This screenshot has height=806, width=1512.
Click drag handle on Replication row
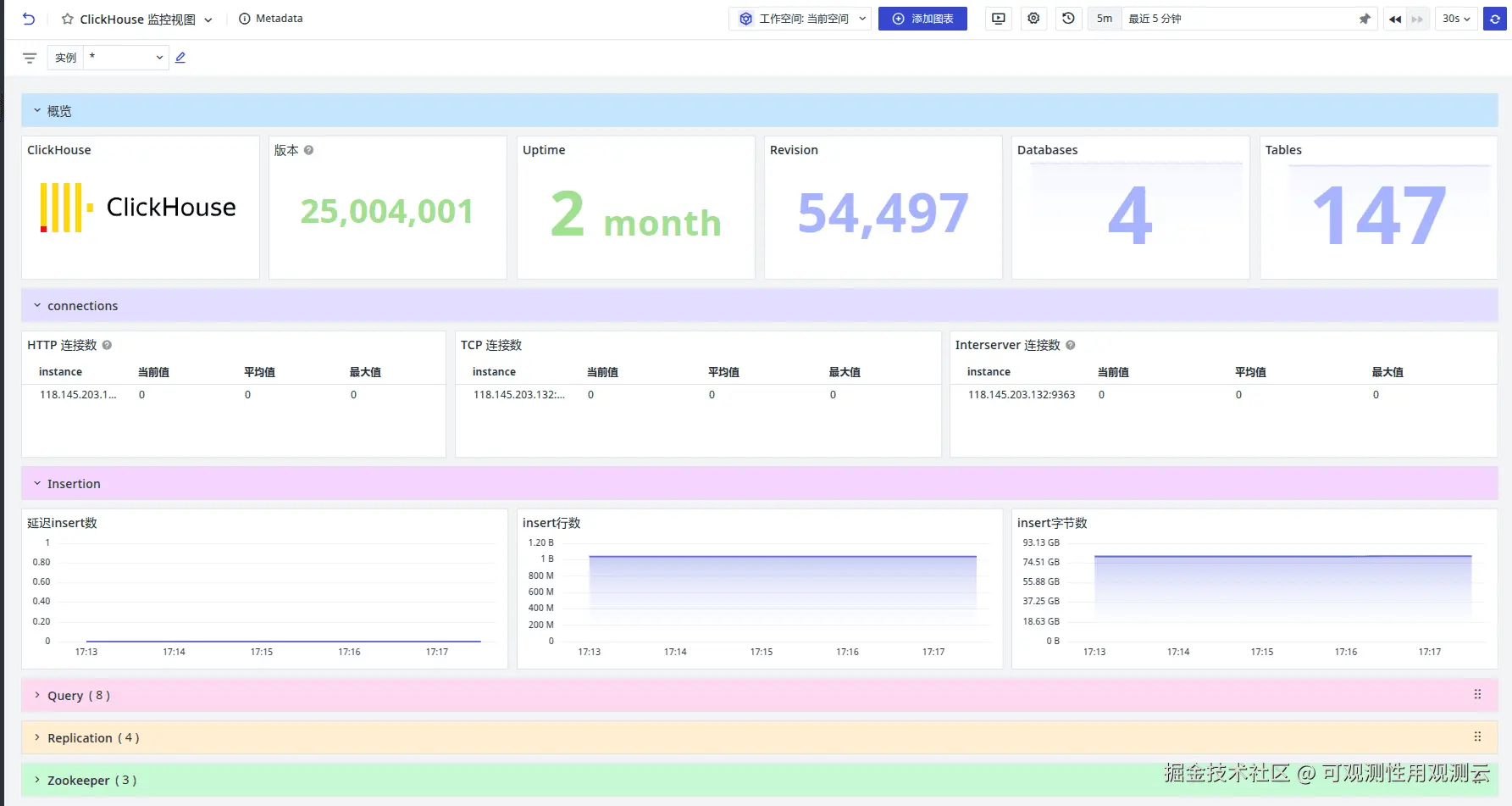coord(1477,737)
